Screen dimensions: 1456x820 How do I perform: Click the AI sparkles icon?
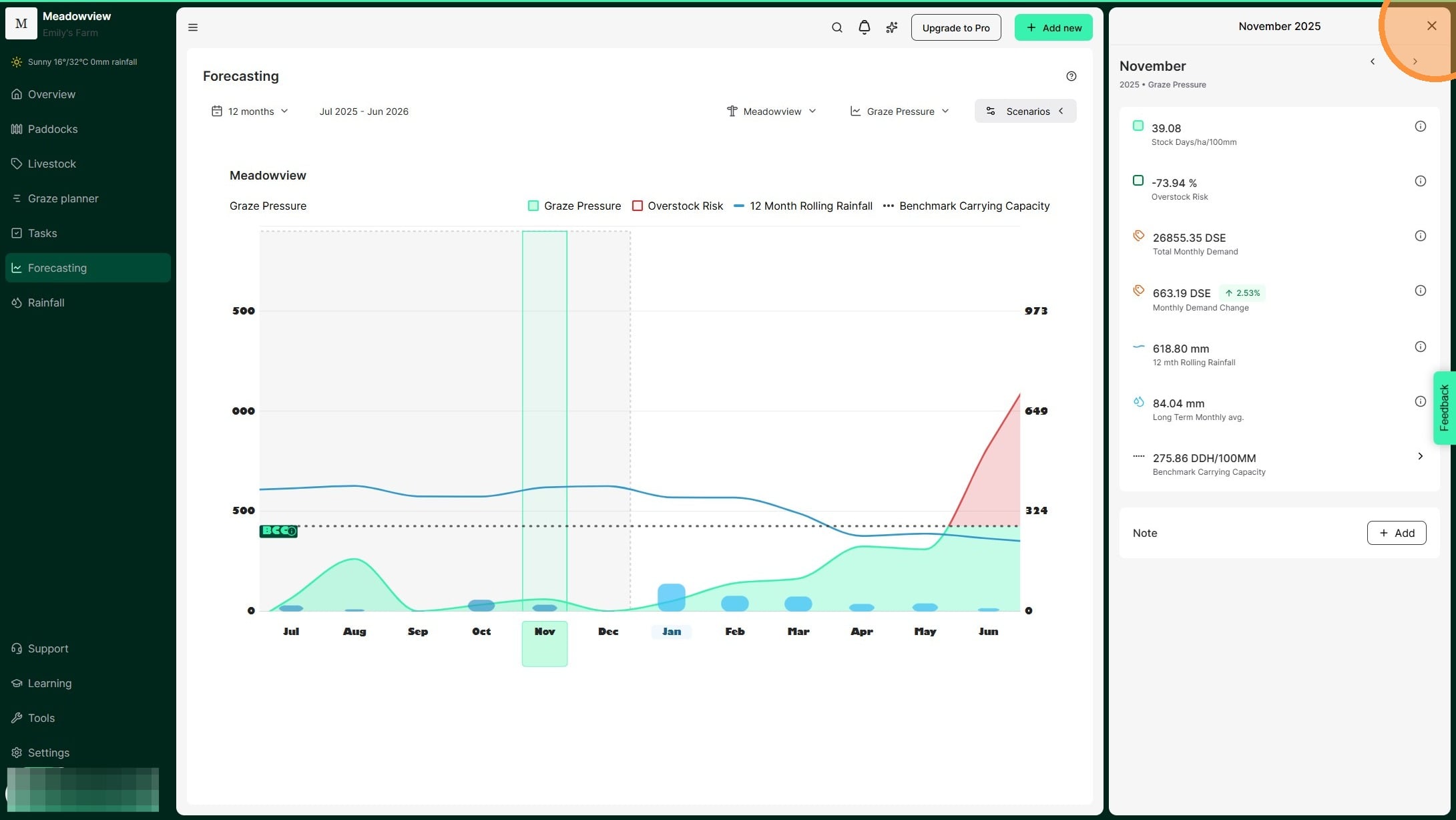point(892,27)
